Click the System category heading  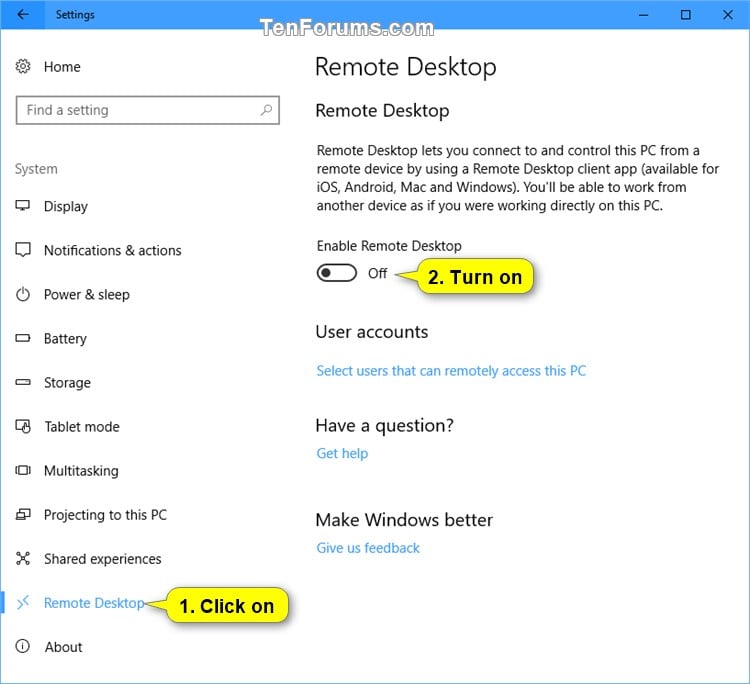click(36, 169)
